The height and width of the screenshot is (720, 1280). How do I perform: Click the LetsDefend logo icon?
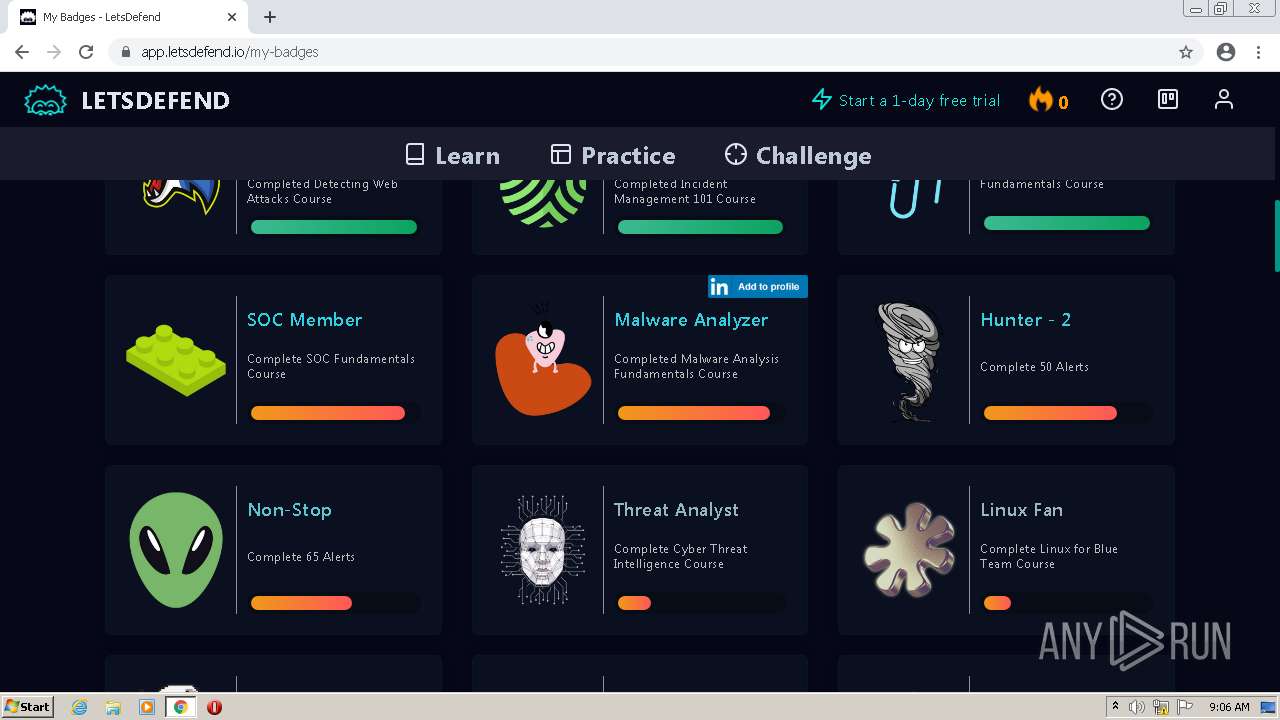pyautogui.click(x=45, y=100)
